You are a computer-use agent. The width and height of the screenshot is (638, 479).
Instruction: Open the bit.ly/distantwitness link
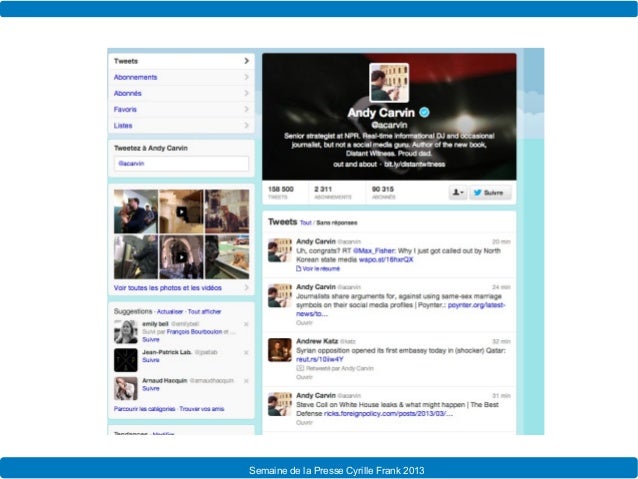click(415, 164)
